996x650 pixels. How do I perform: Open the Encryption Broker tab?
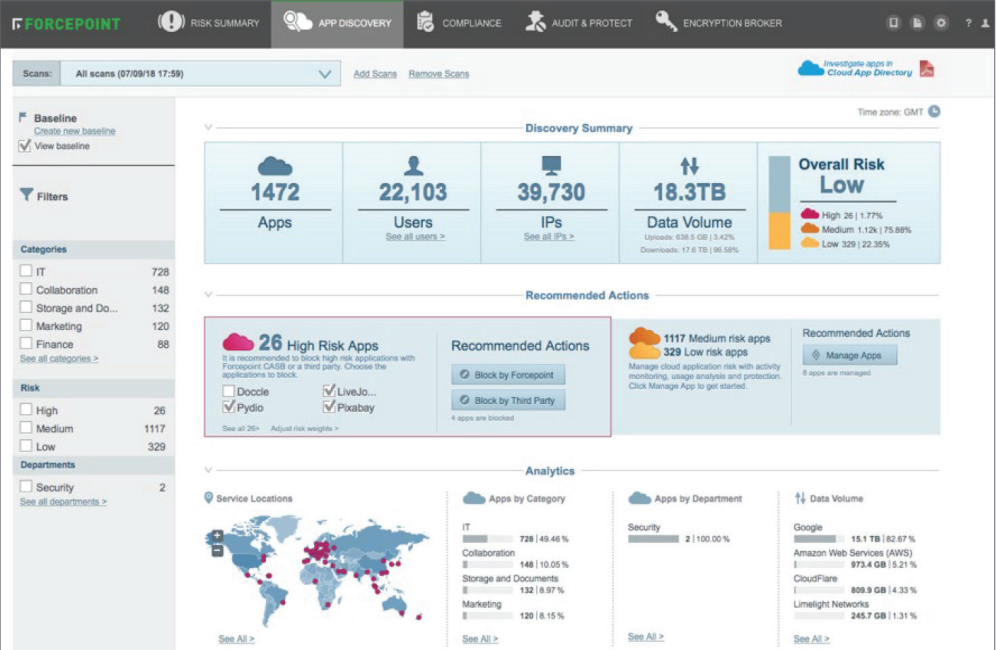718,23
